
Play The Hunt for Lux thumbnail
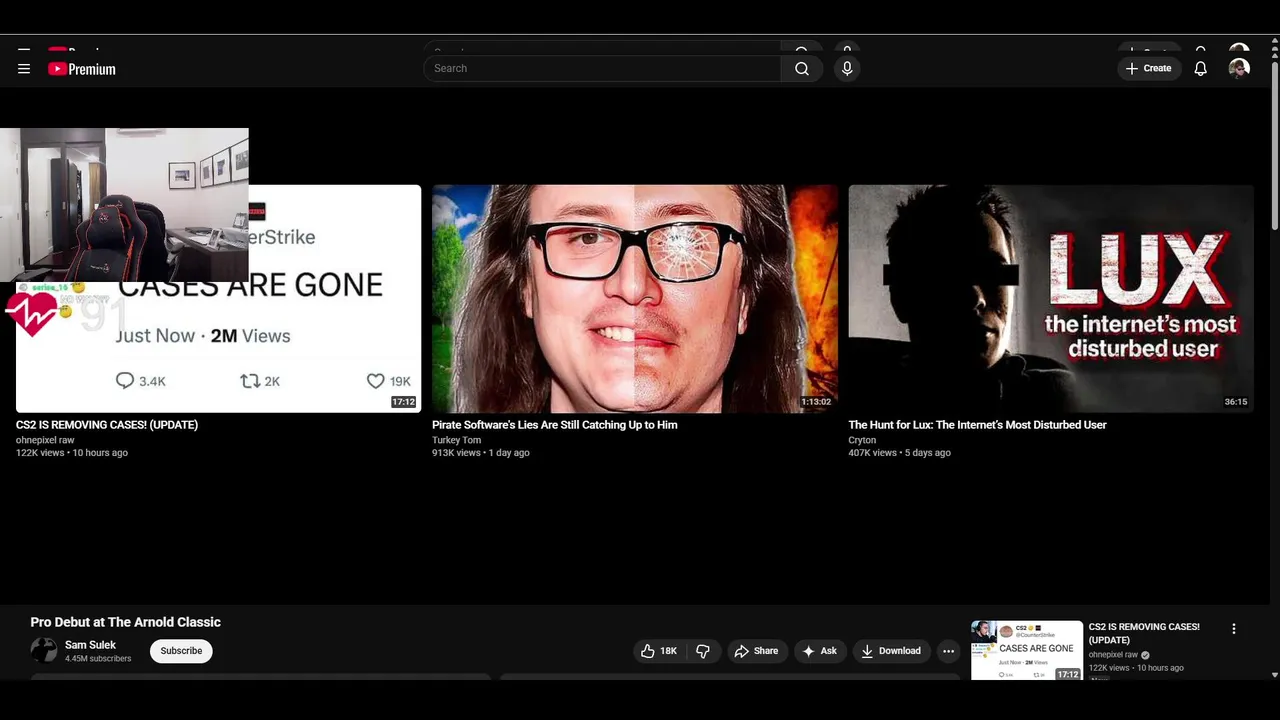click(1051, 298)
